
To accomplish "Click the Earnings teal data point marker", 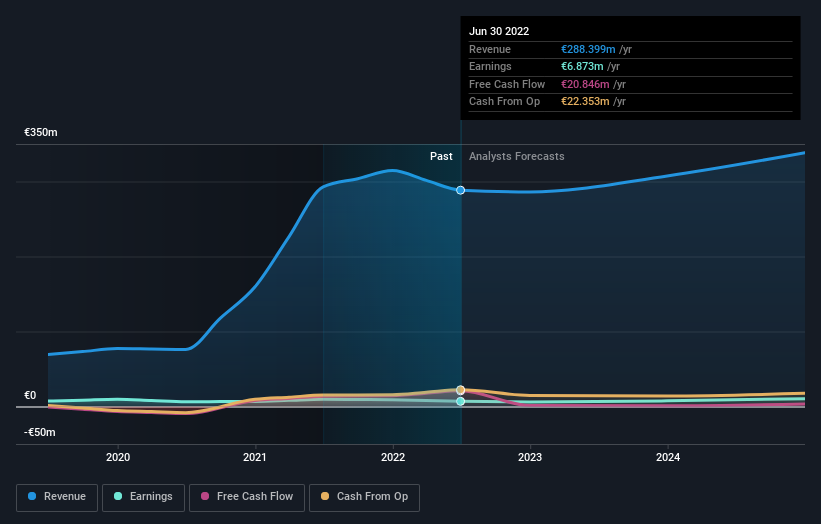I will pos(460,402).
